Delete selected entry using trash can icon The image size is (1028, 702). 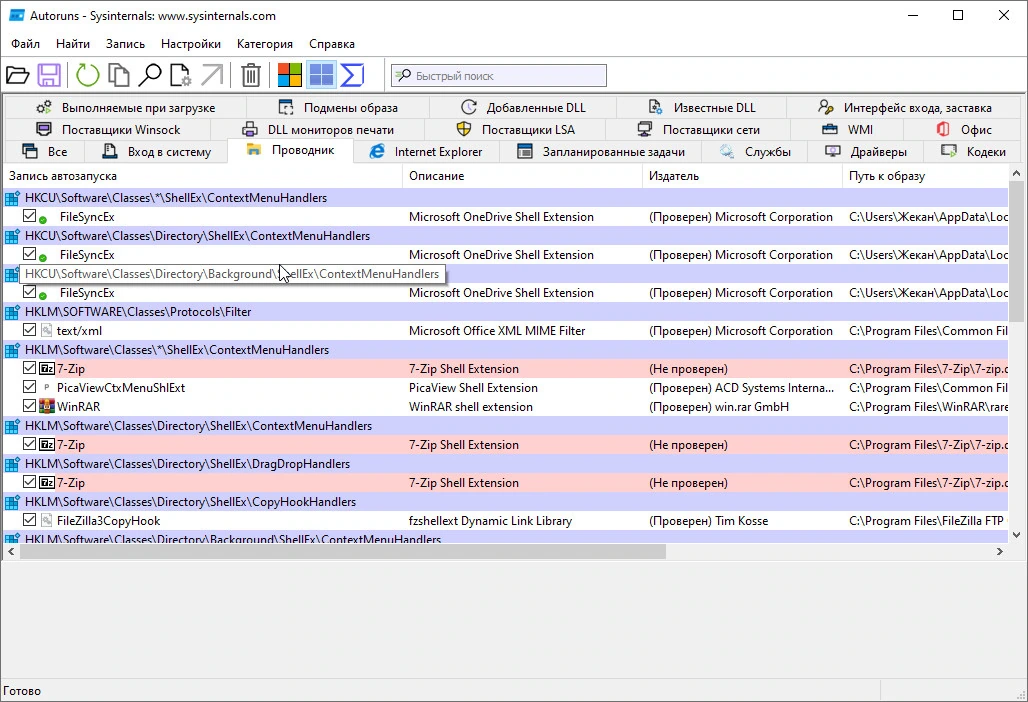[250, 75]
